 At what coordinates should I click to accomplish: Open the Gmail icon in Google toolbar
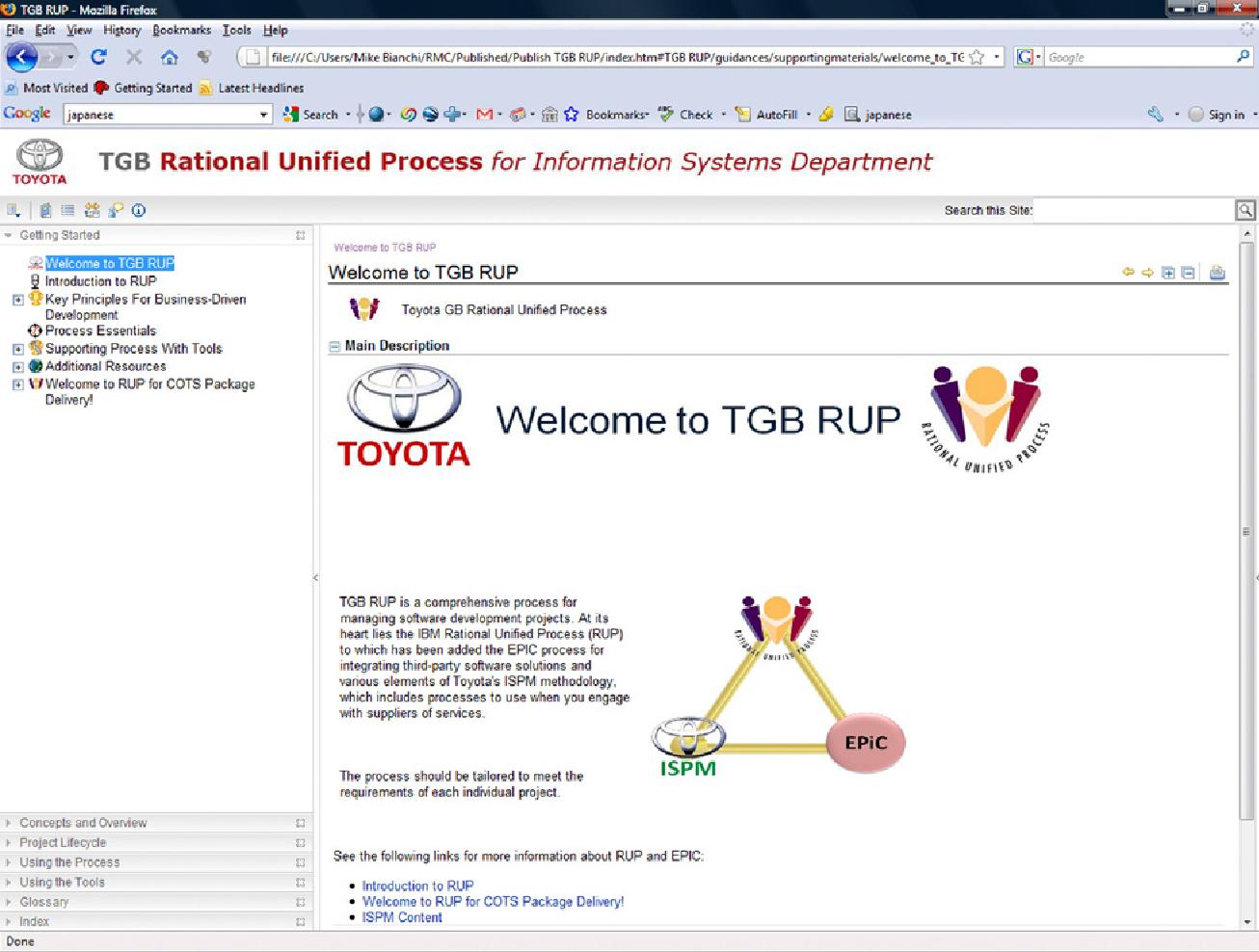coord(485,114)
